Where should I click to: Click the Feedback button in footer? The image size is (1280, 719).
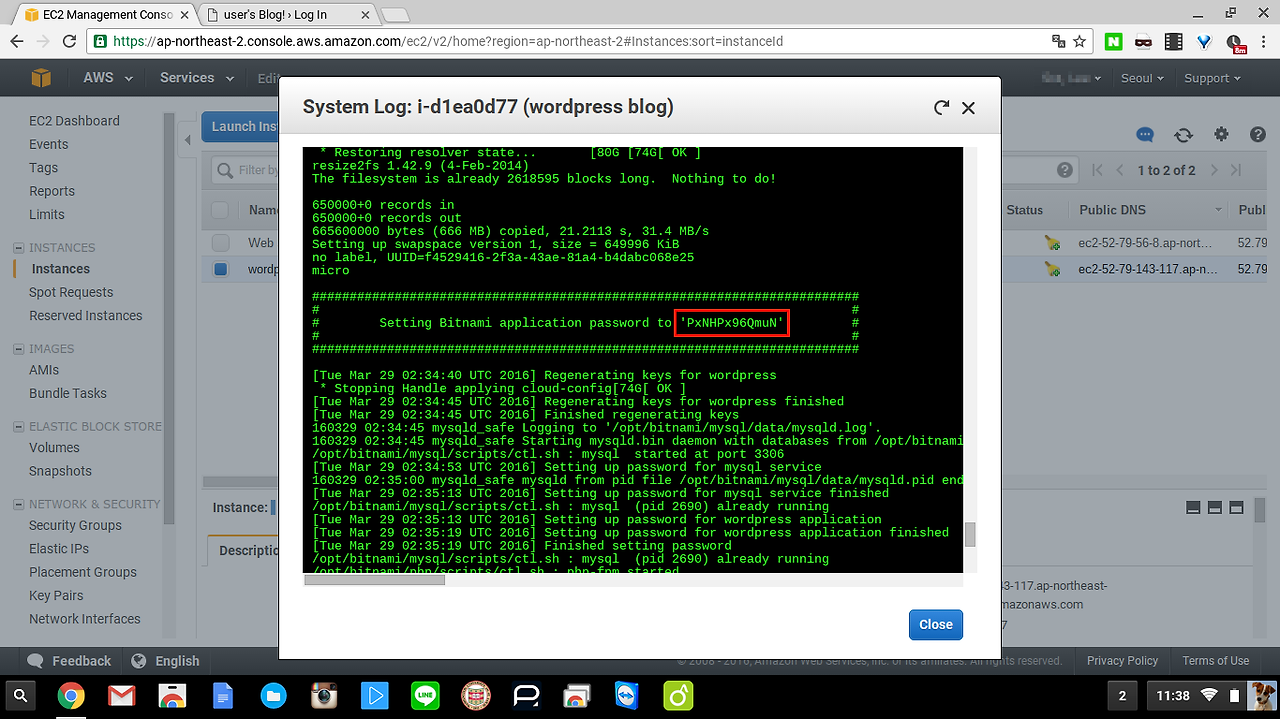click(70, 661)
